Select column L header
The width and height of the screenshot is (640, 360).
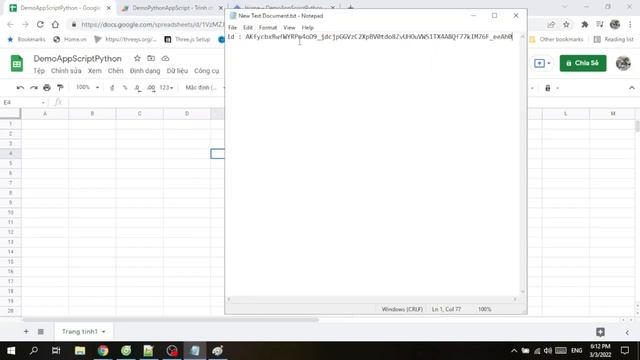click(x=565, y=114)
